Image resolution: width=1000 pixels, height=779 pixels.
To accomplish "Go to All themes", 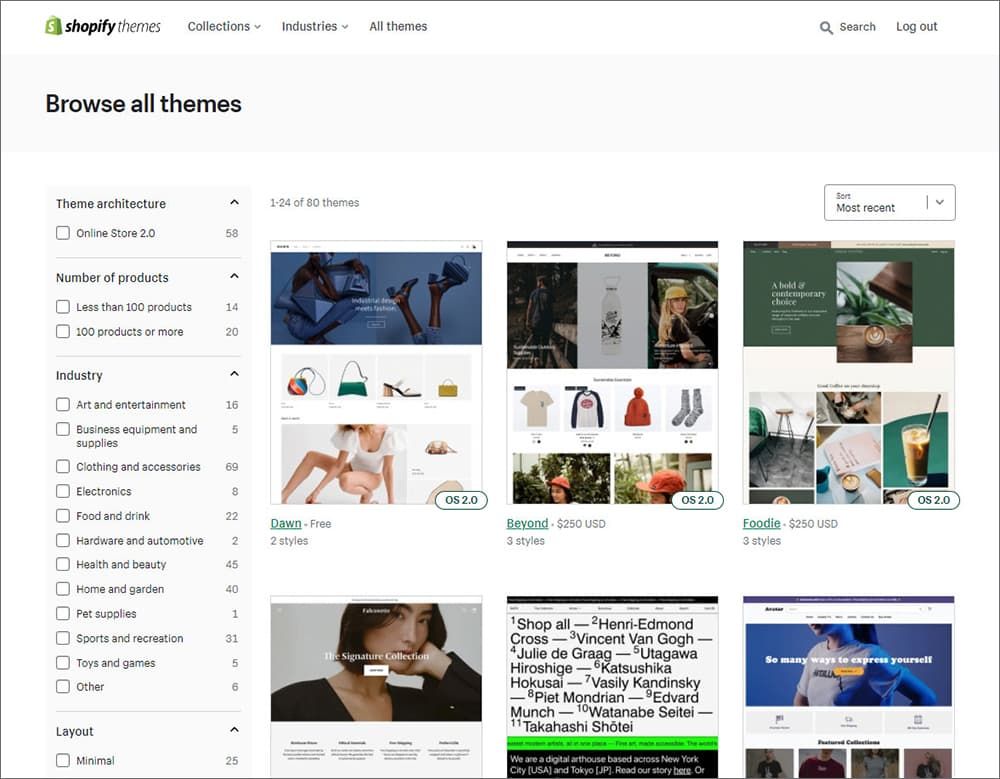I will (x=398, y=26).
